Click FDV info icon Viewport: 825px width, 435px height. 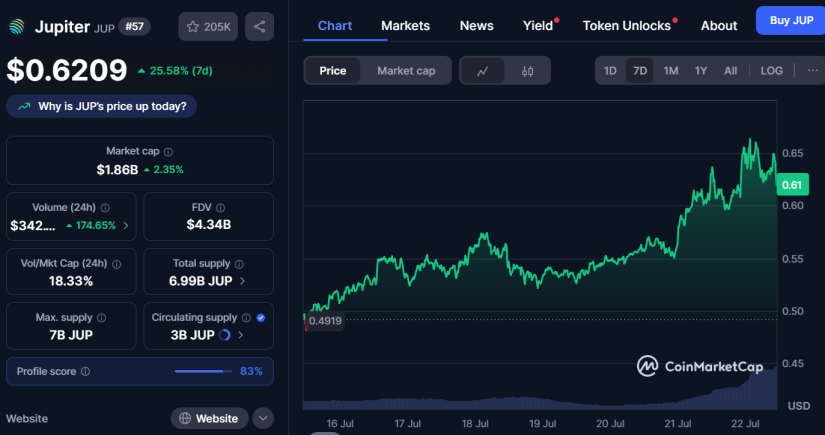pos(220,208)
